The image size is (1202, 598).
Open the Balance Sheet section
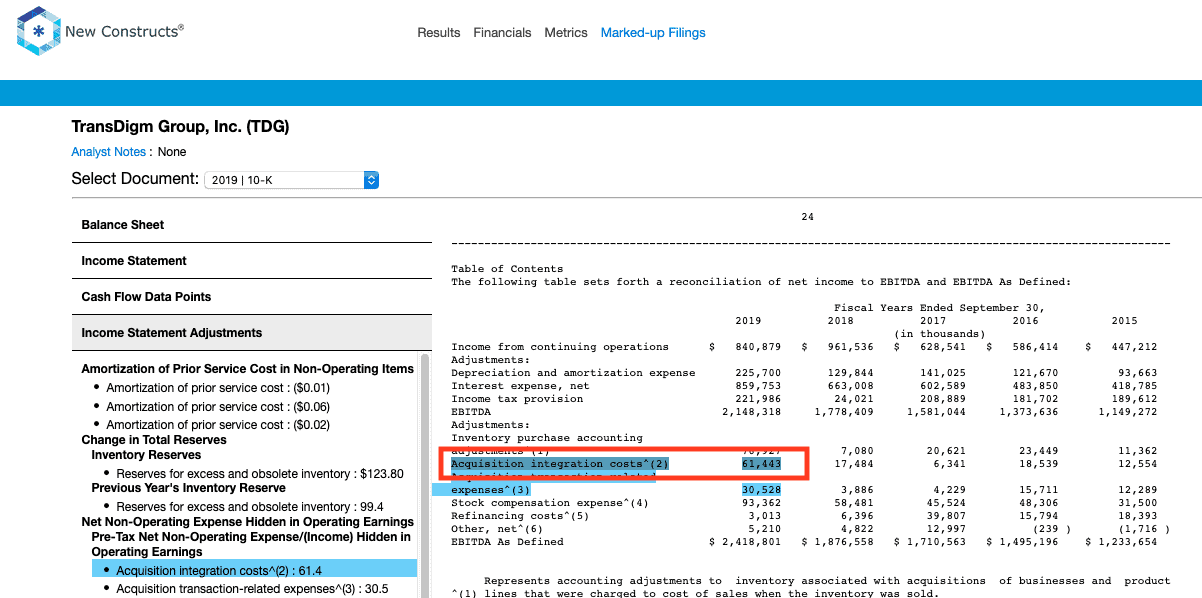[252, 225]
